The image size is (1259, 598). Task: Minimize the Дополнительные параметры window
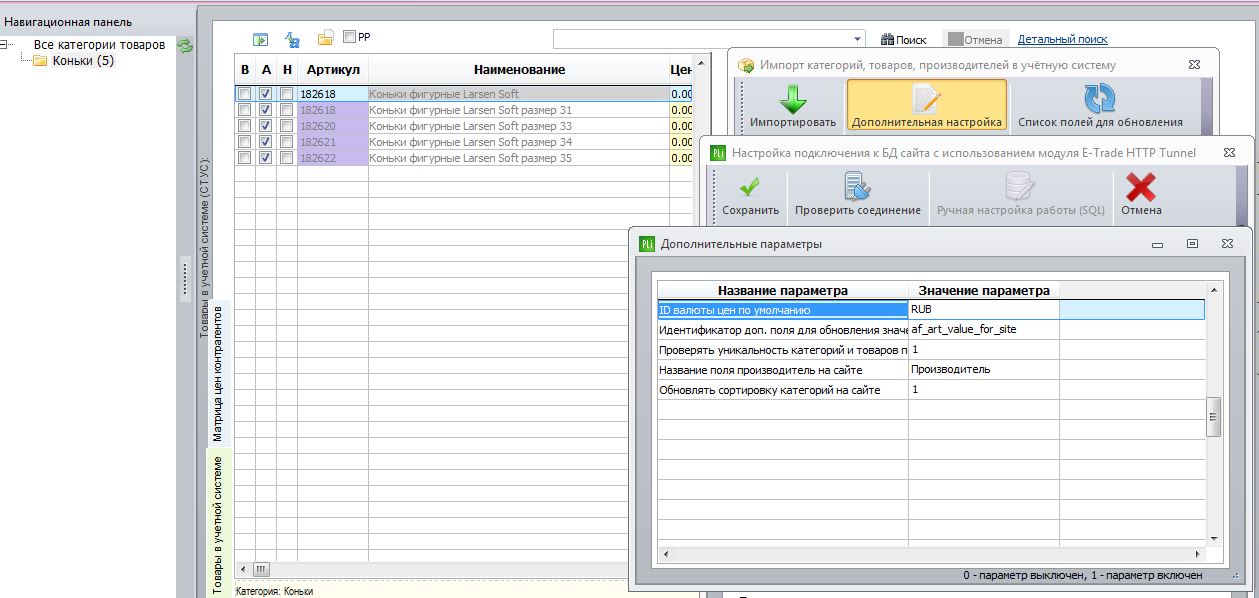[x=1158, y=243]
